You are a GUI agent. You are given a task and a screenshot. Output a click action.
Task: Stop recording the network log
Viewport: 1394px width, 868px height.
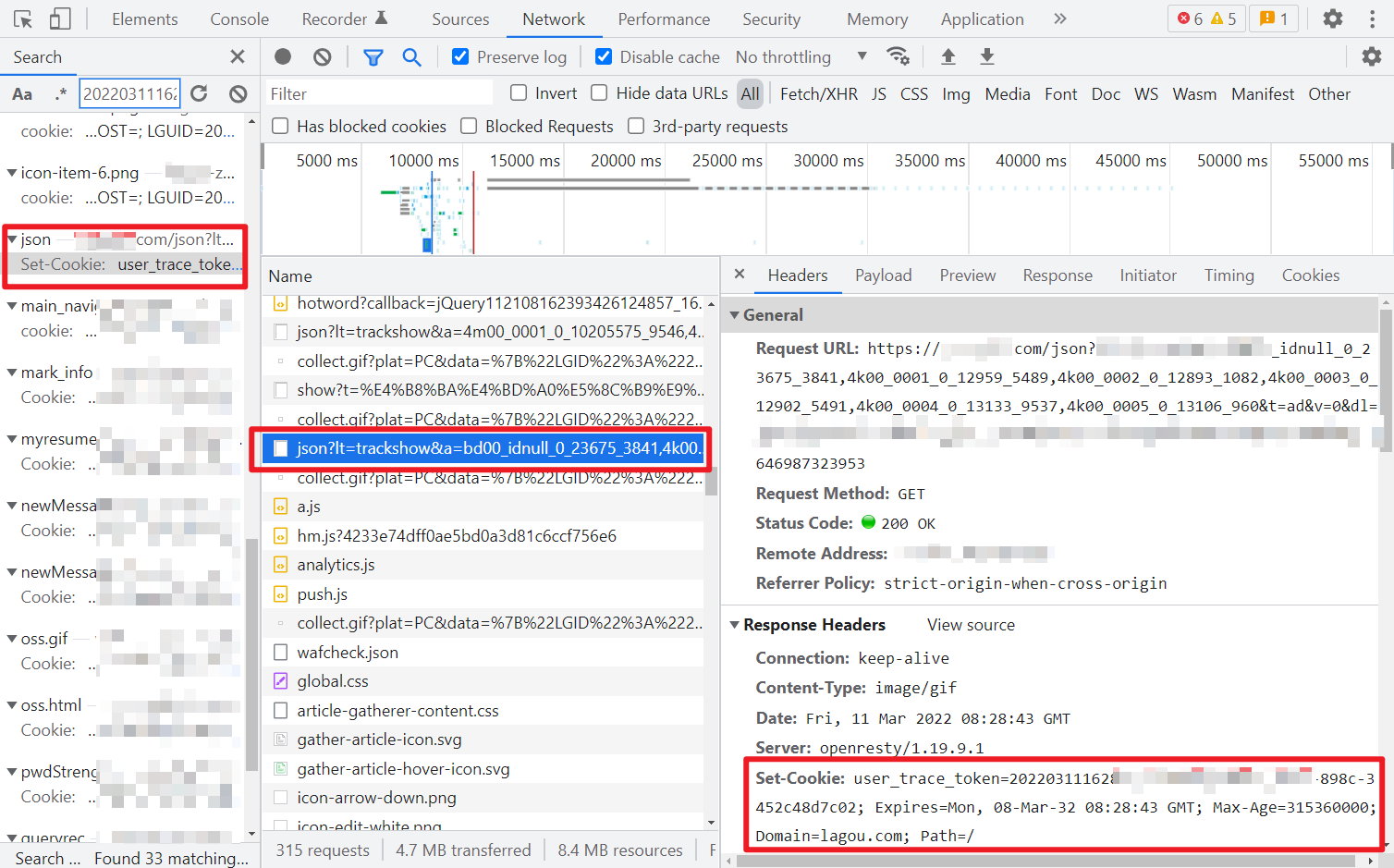point(283,56)
